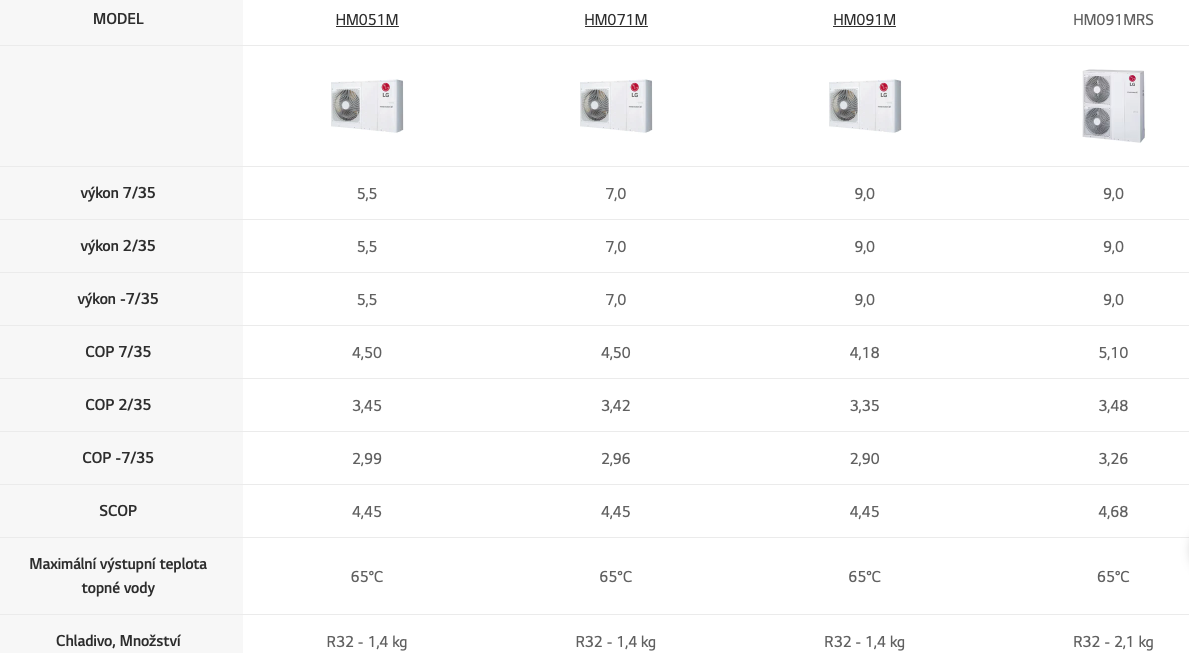The height and width of the screenshot is (653, 1189).
Task: Click the HM091M heat pump product image
Action: pos(864,106)
